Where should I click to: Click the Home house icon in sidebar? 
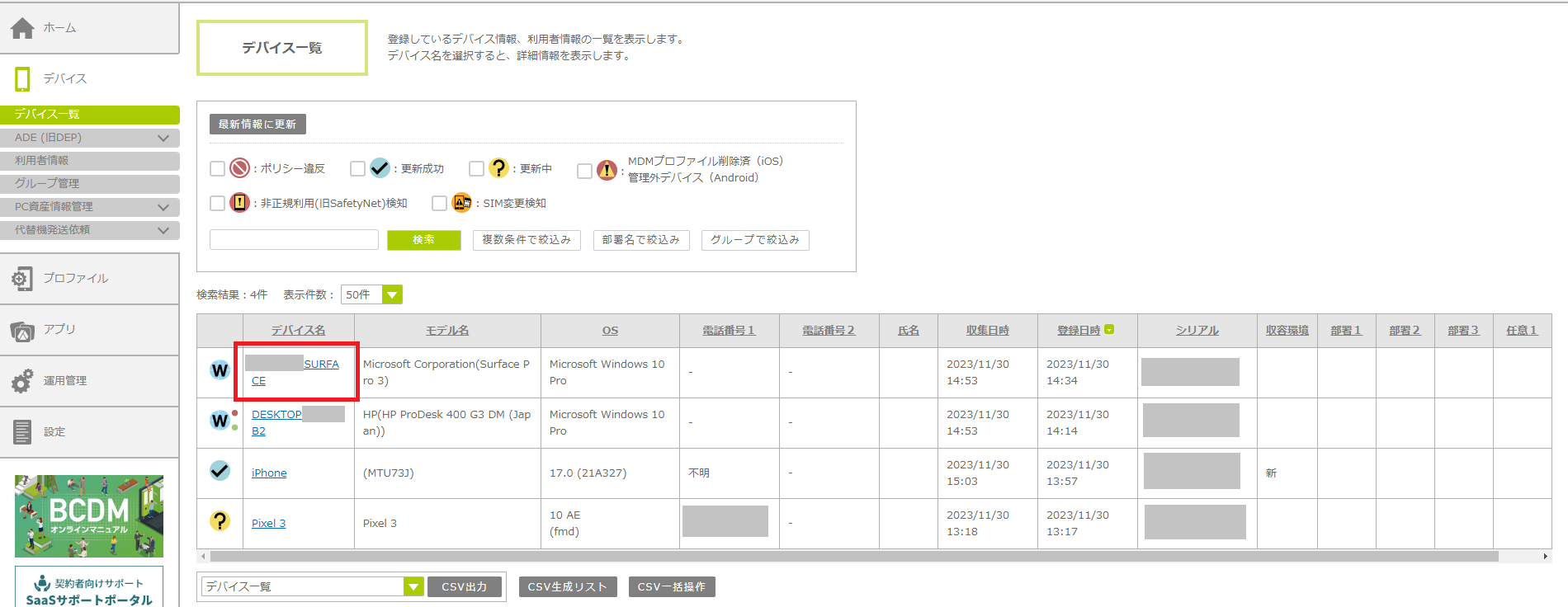pos(22,28)
